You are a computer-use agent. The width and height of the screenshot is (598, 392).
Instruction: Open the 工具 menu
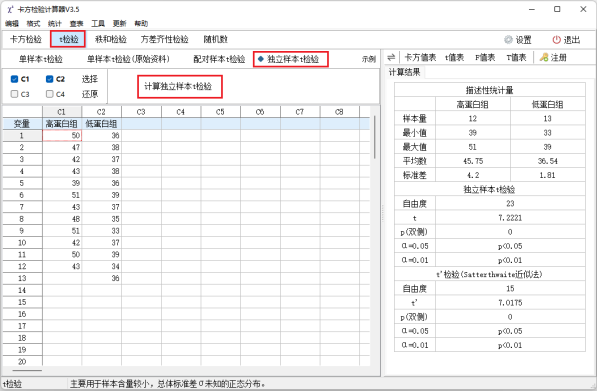coord(98,24)
